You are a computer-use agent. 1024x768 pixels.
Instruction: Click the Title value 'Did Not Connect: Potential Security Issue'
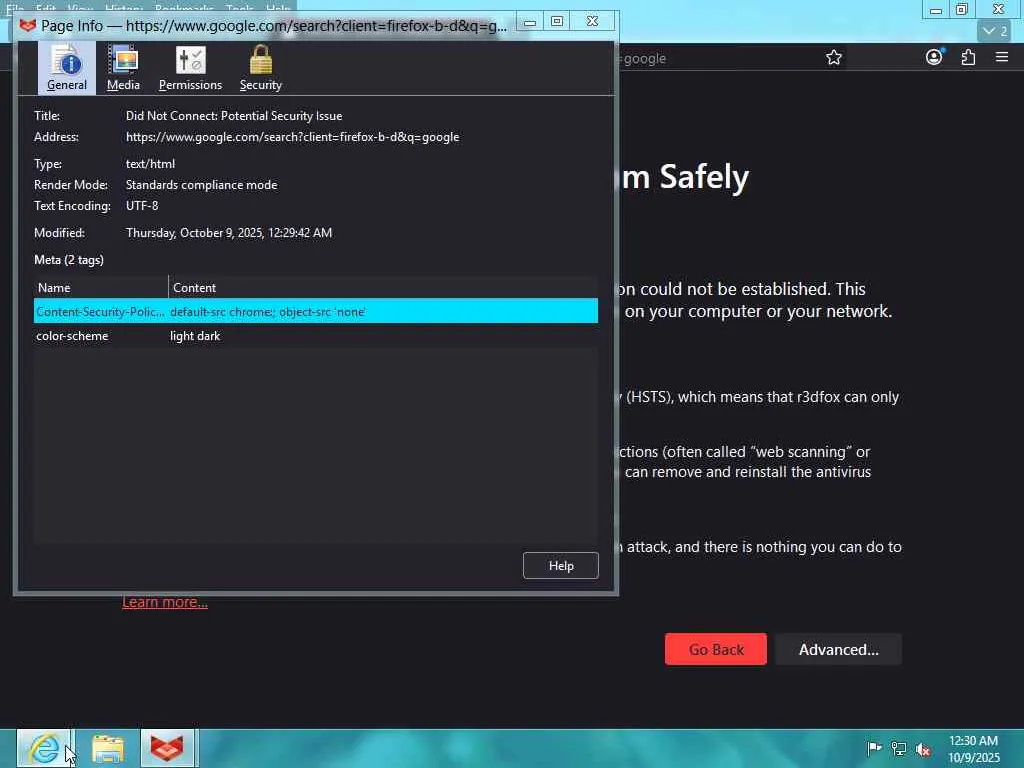[234, 116]
